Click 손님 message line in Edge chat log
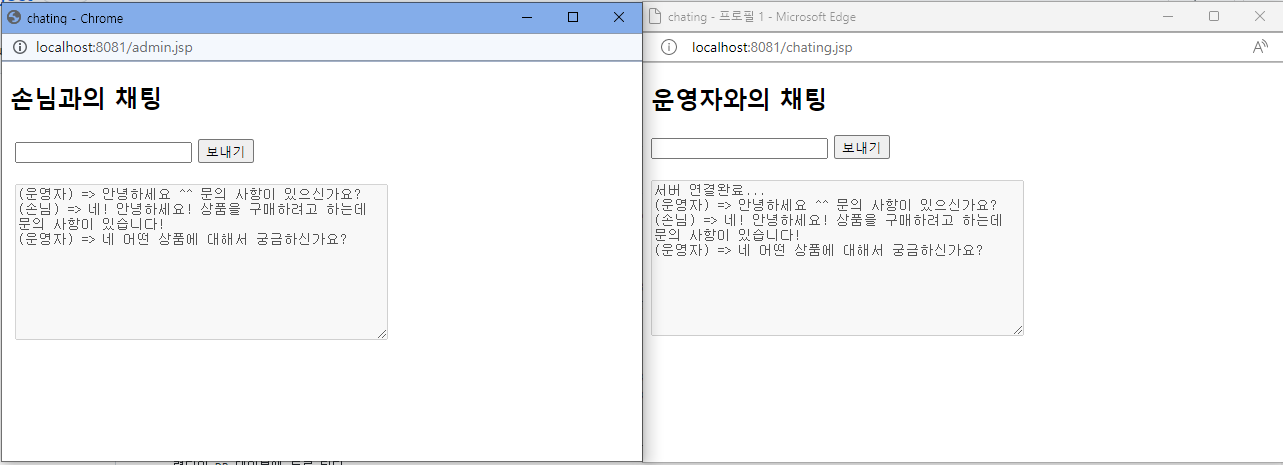The height and width of the screenshot is (465, 1283). coord(829,227)
